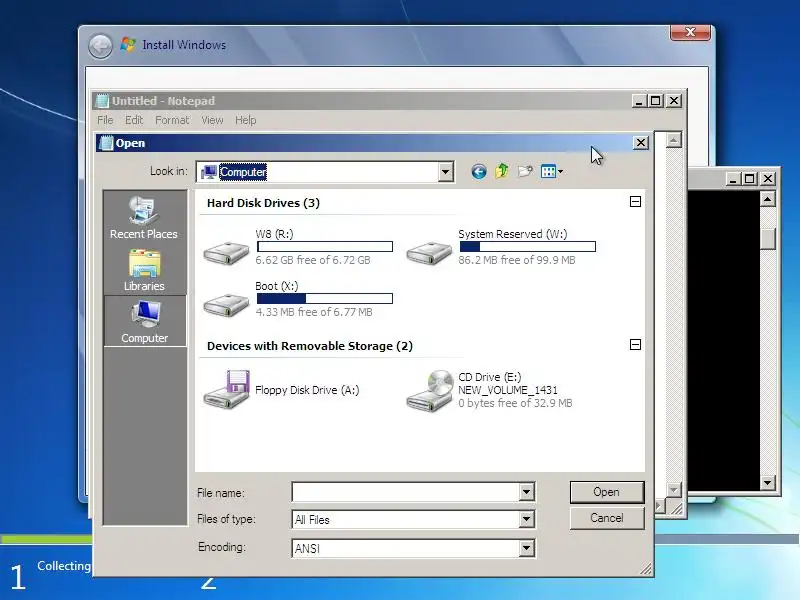Click the Install Windows back arrow button
The width and height of the screenshot is (800, 600).
(101, 46)
